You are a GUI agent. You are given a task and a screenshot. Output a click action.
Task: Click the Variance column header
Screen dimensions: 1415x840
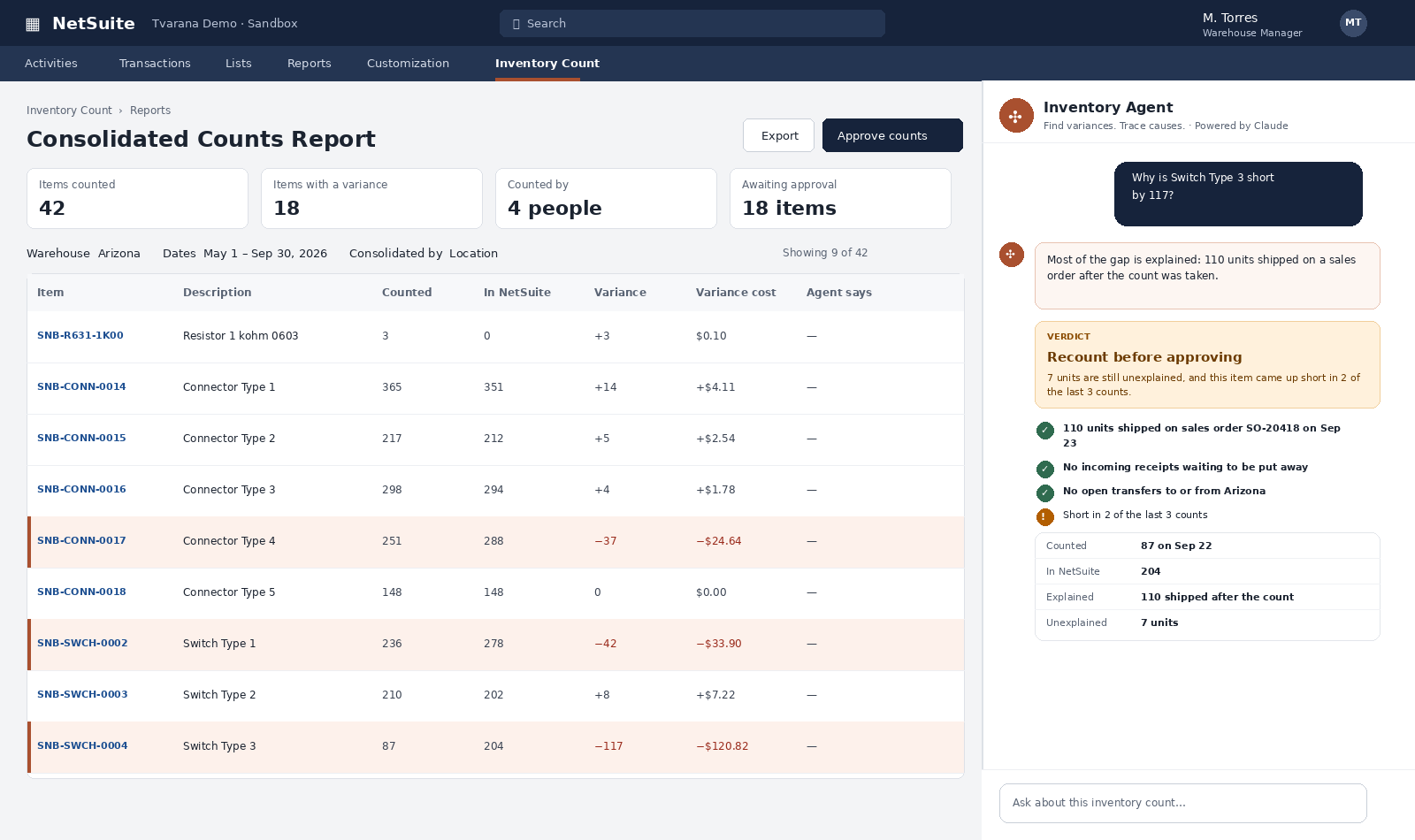(620, 293)
